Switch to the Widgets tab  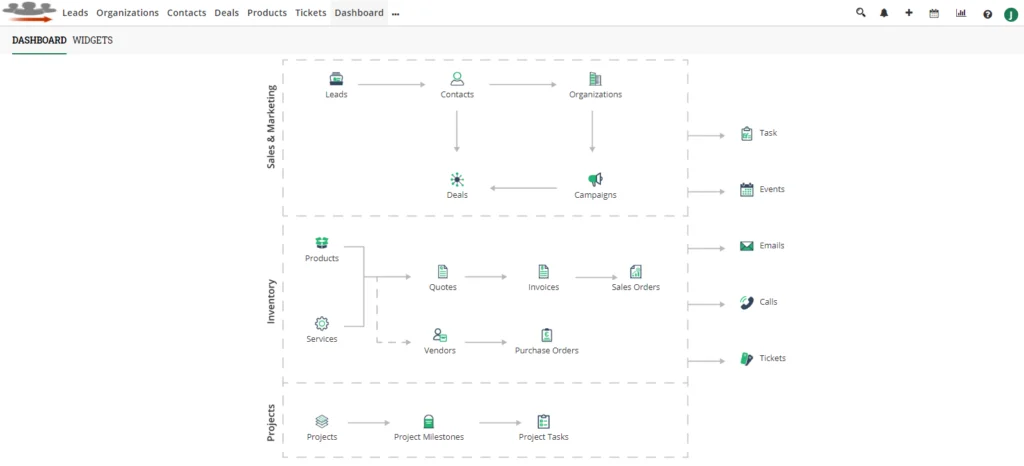(x=93, y=40)
